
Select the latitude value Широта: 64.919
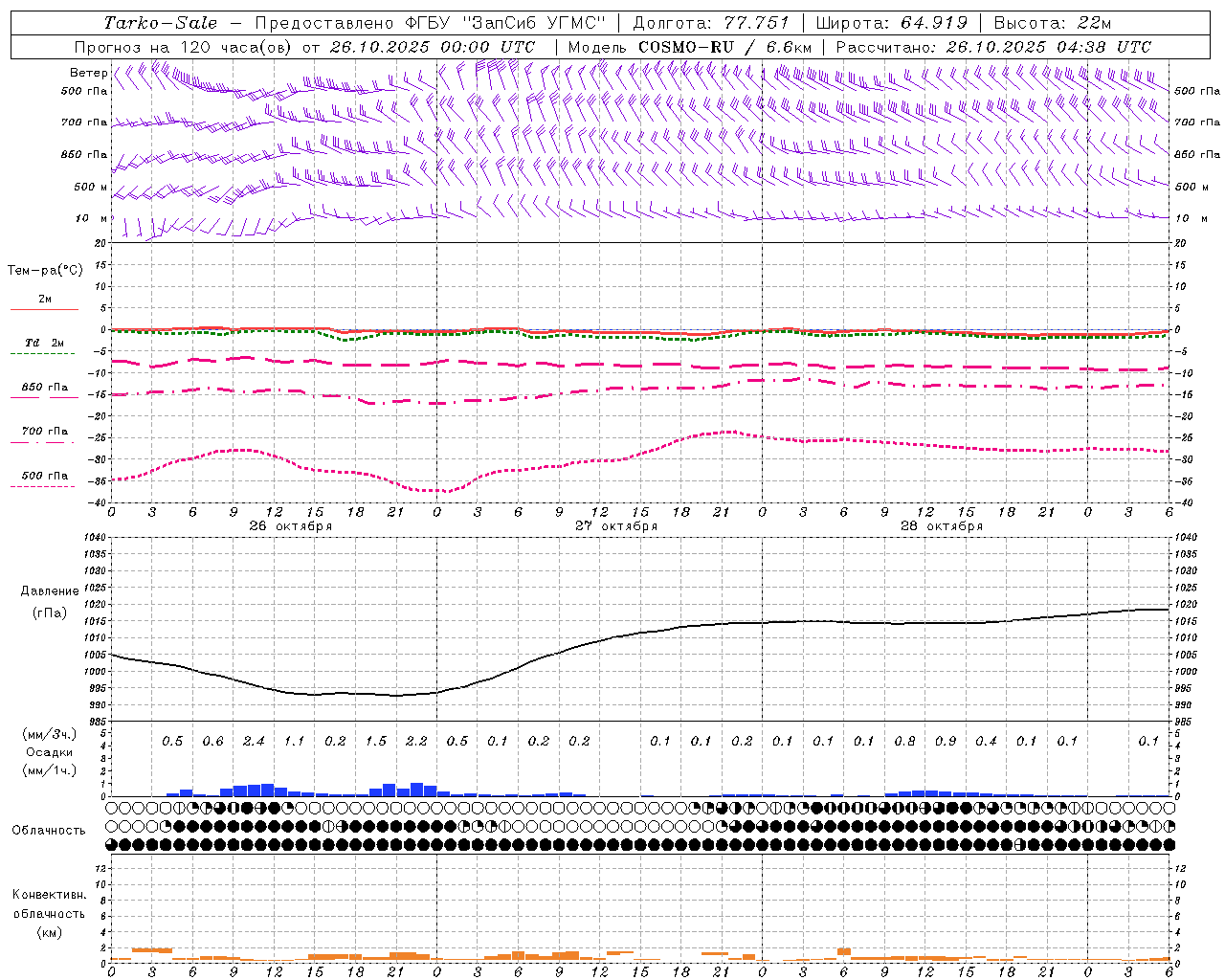[891, 23]
